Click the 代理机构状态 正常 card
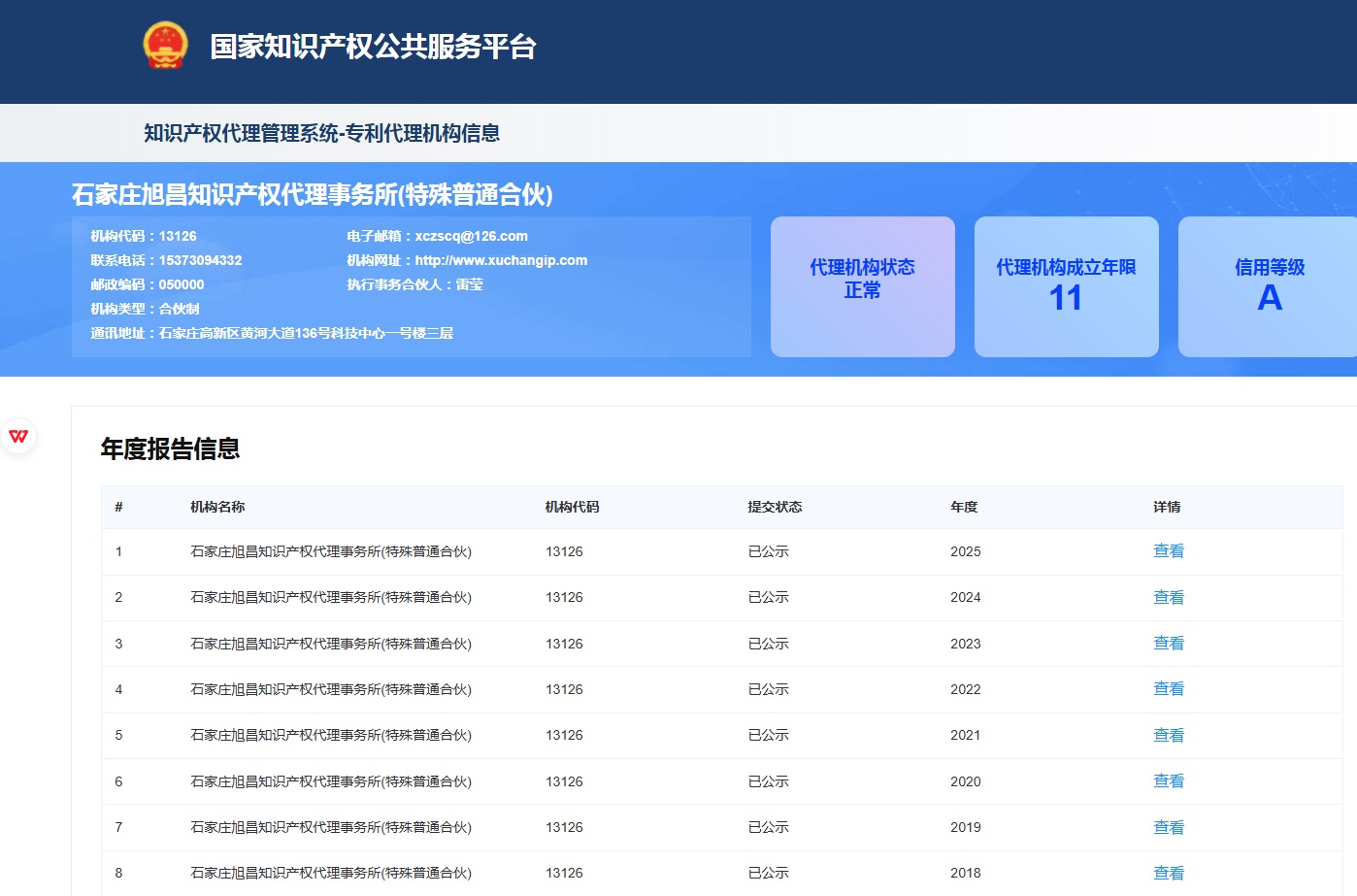 863,286
